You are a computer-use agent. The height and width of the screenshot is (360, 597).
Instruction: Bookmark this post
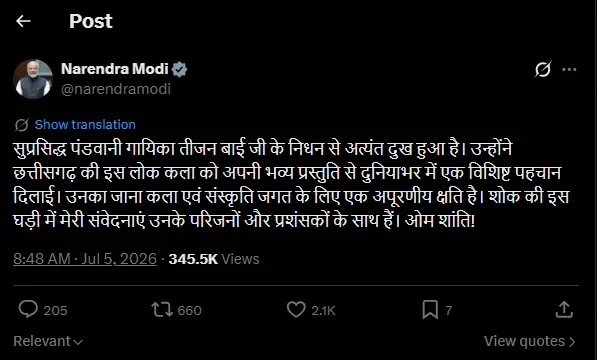click(x=430, y=310)
